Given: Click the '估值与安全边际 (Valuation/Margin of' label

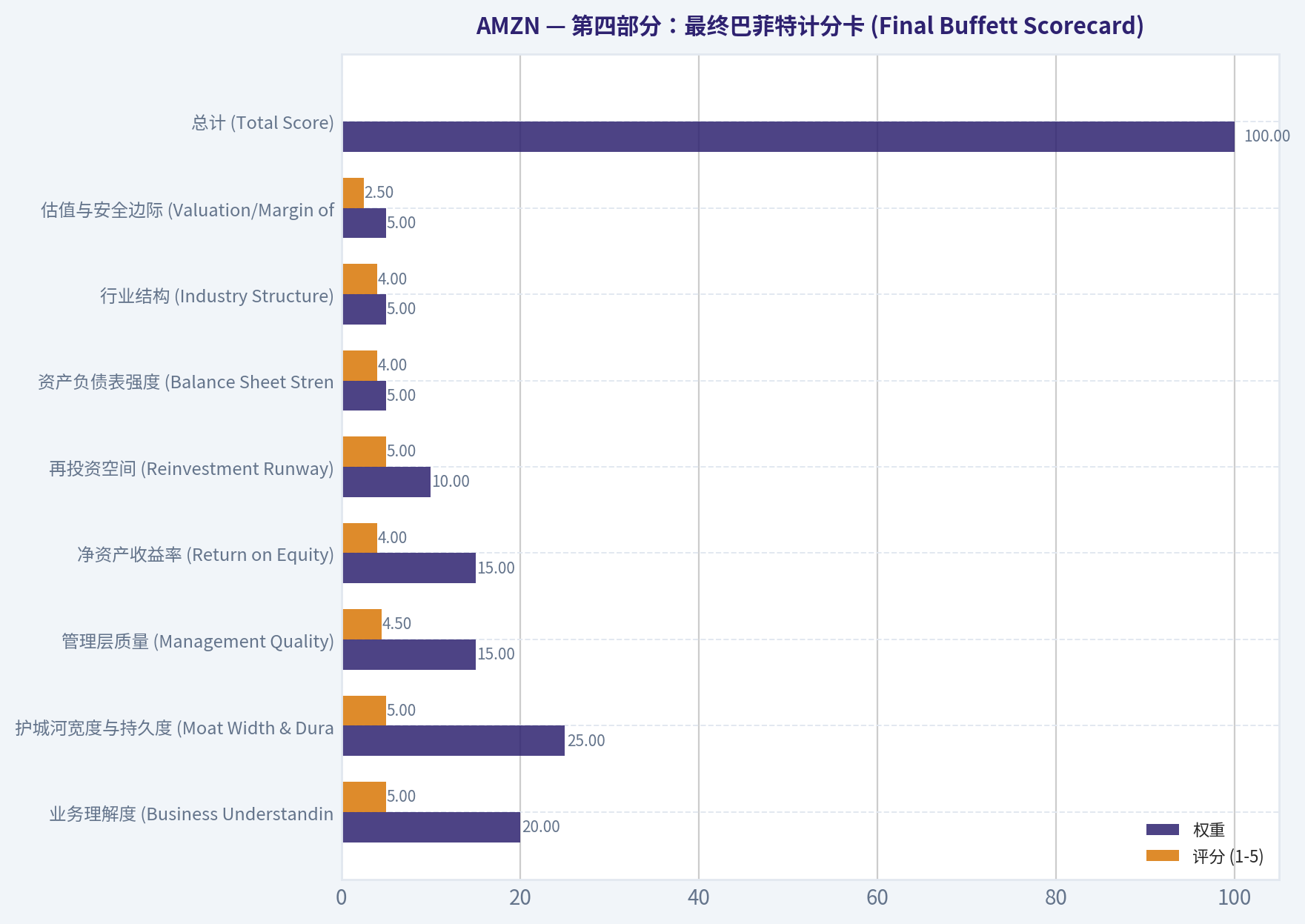Looking at the screenshot, I should point(187,210).
